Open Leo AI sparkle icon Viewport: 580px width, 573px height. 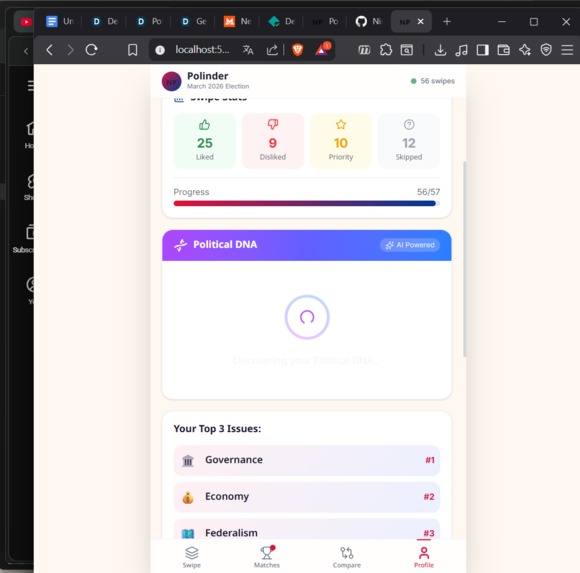[x=525, y=50]
